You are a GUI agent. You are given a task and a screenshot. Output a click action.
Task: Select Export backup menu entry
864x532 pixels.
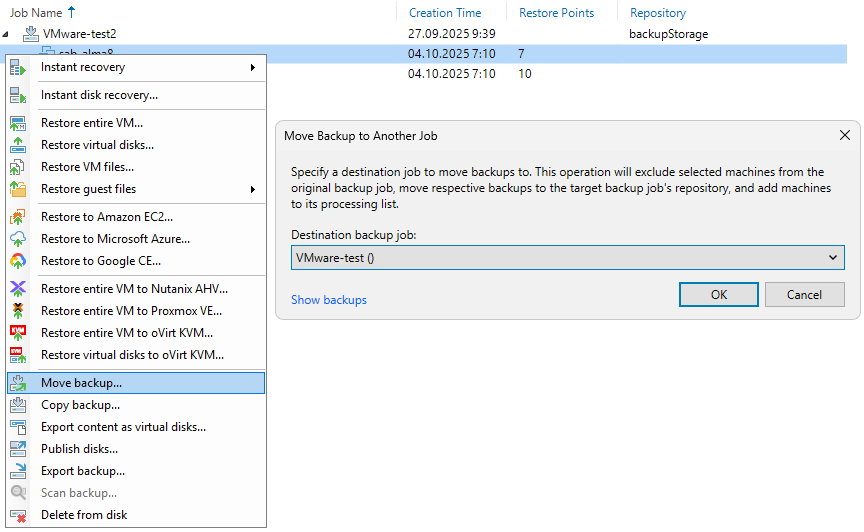click(136, 471)
